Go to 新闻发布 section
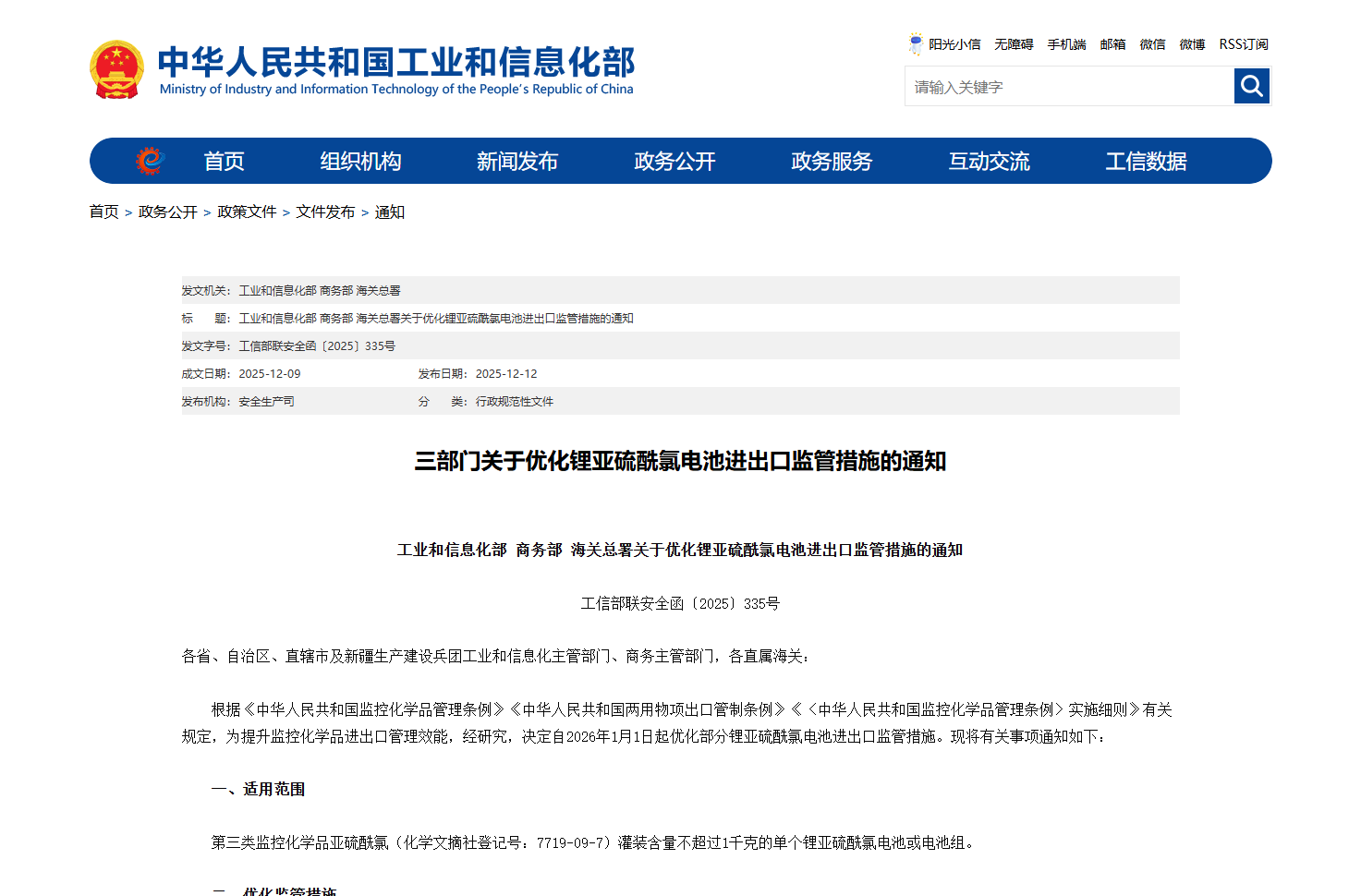1361x896 pixels. click(x=516, y=162)
